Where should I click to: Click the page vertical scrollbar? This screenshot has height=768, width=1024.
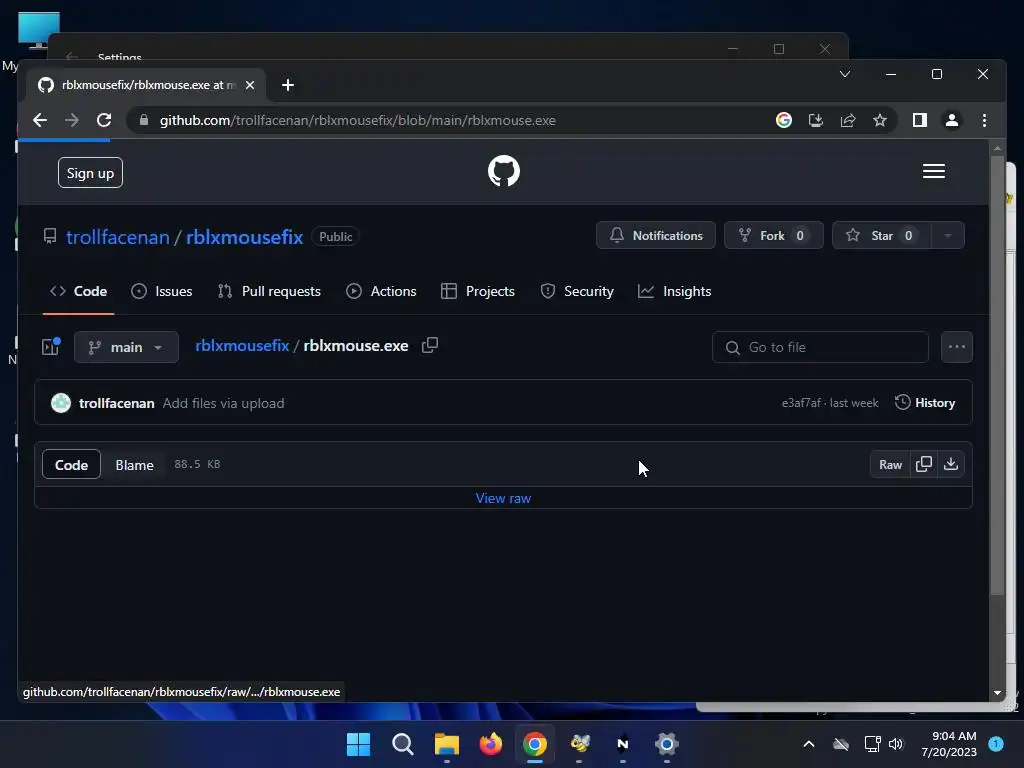[x=997, y=376]
